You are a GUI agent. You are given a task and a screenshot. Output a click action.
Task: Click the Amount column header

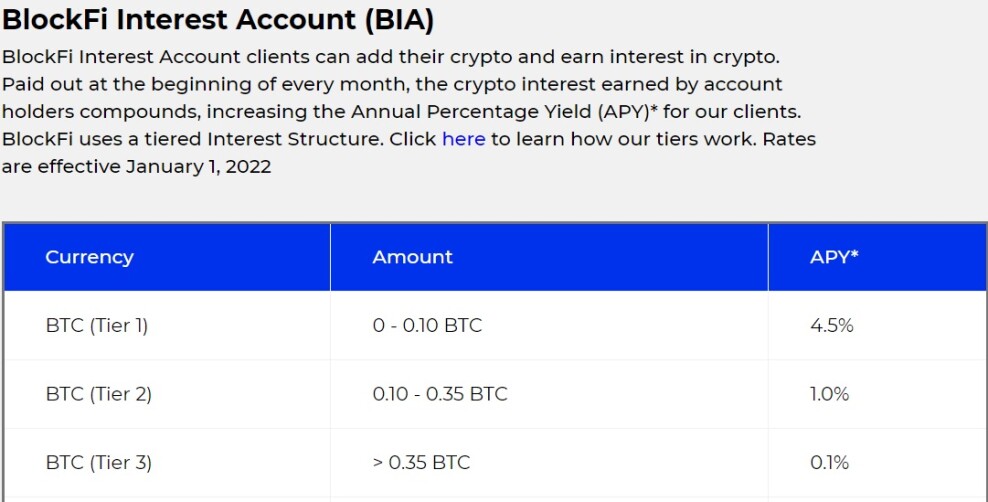[549, 257]
